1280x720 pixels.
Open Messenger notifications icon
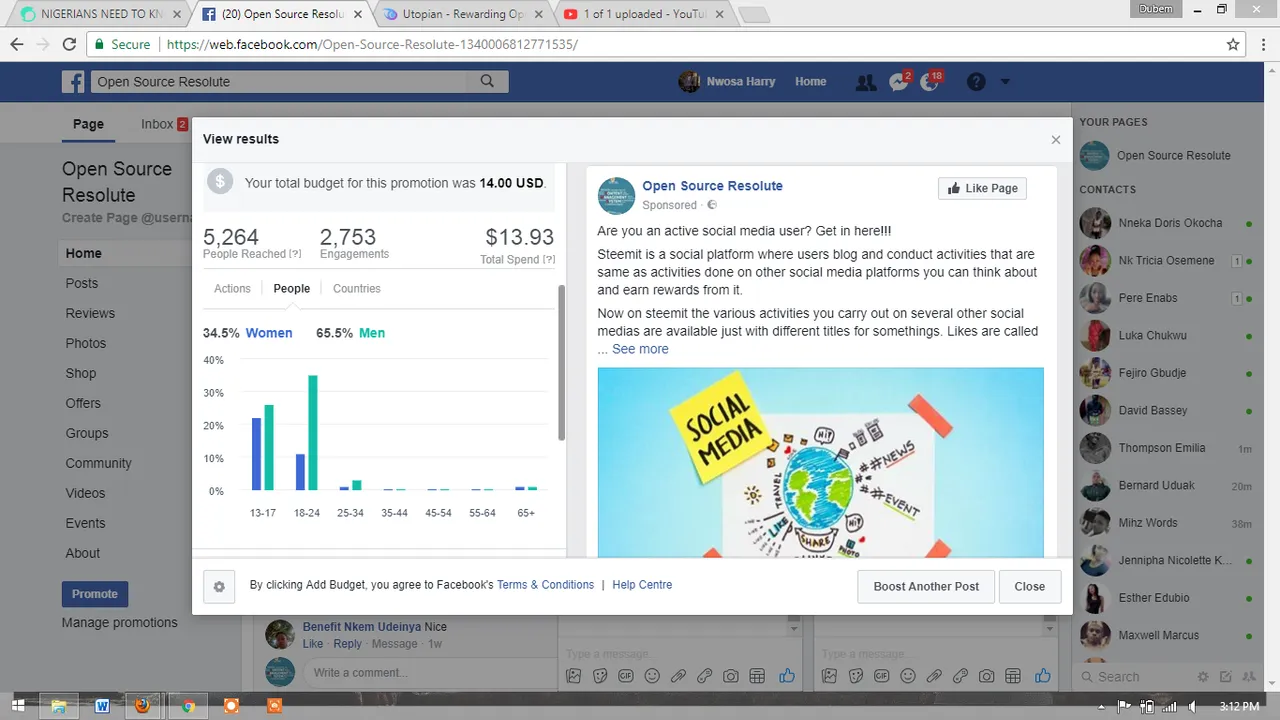(899, 82)
